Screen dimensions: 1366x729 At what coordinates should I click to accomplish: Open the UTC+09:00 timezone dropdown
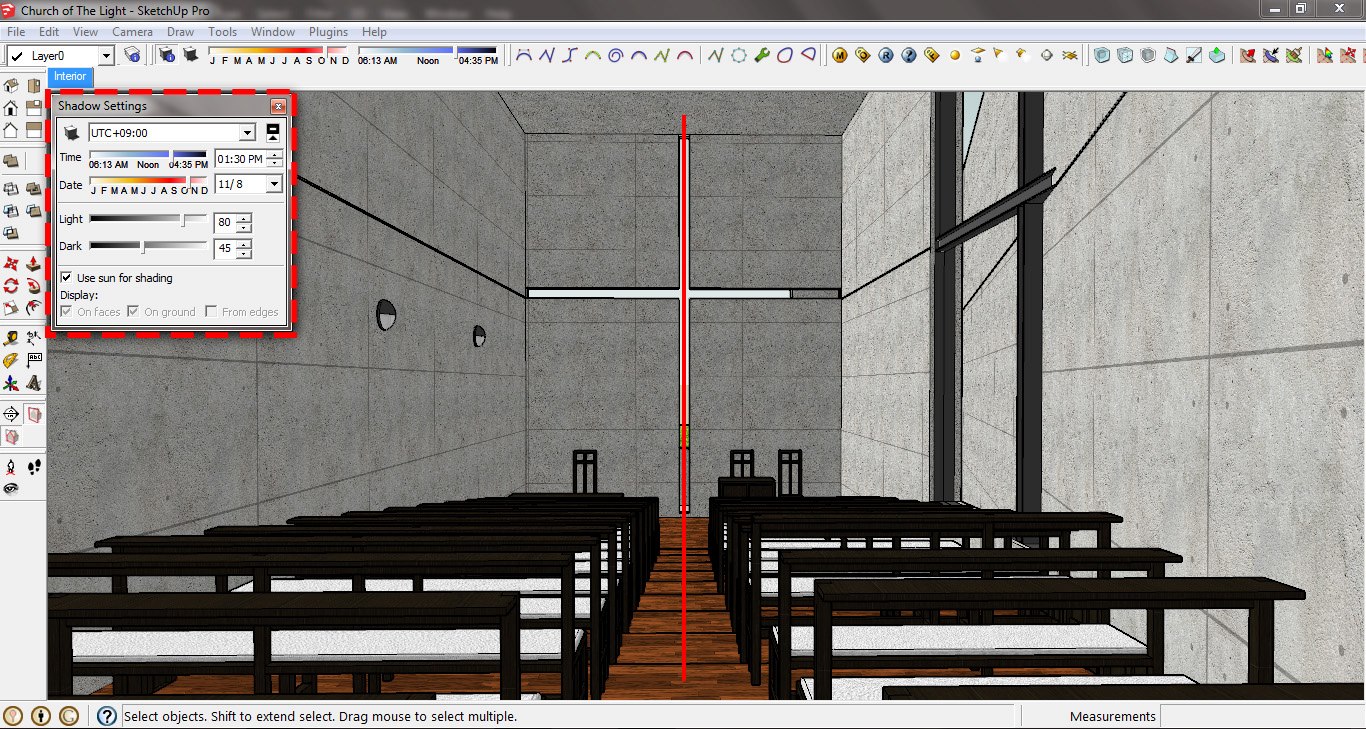pyautogui.click(x=246, y=132)
